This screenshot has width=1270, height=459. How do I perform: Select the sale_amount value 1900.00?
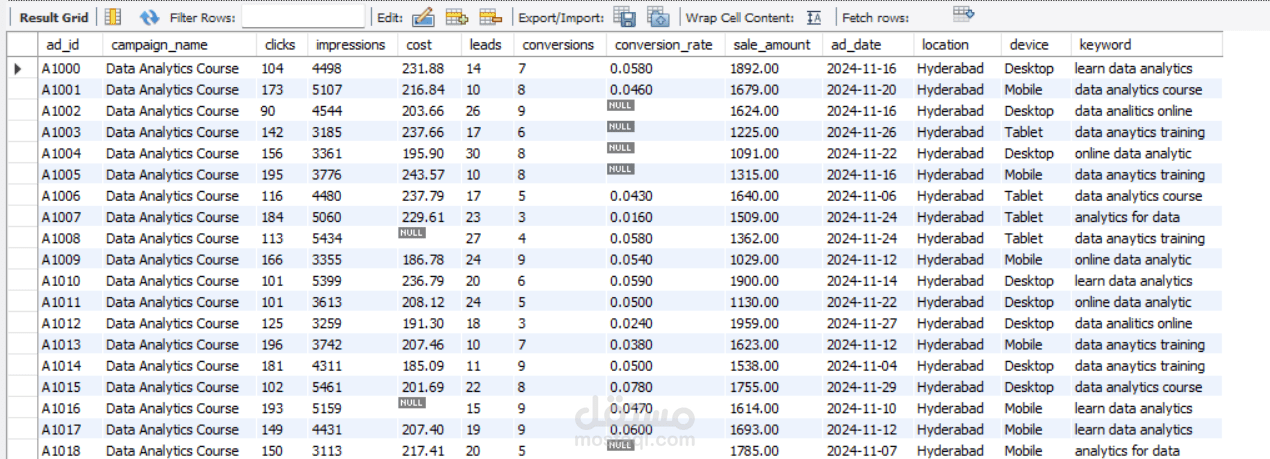pos(755,280)
